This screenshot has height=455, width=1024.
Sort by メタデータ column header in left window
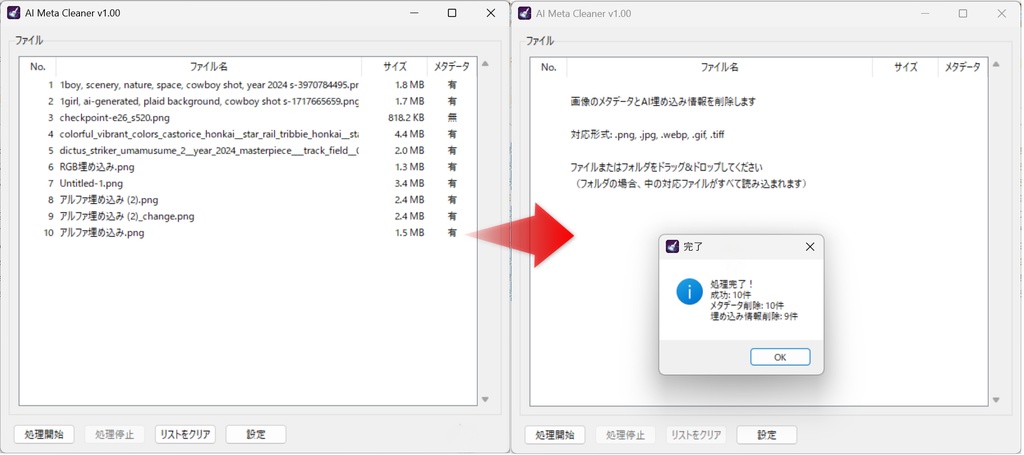(x=452, y=67)
